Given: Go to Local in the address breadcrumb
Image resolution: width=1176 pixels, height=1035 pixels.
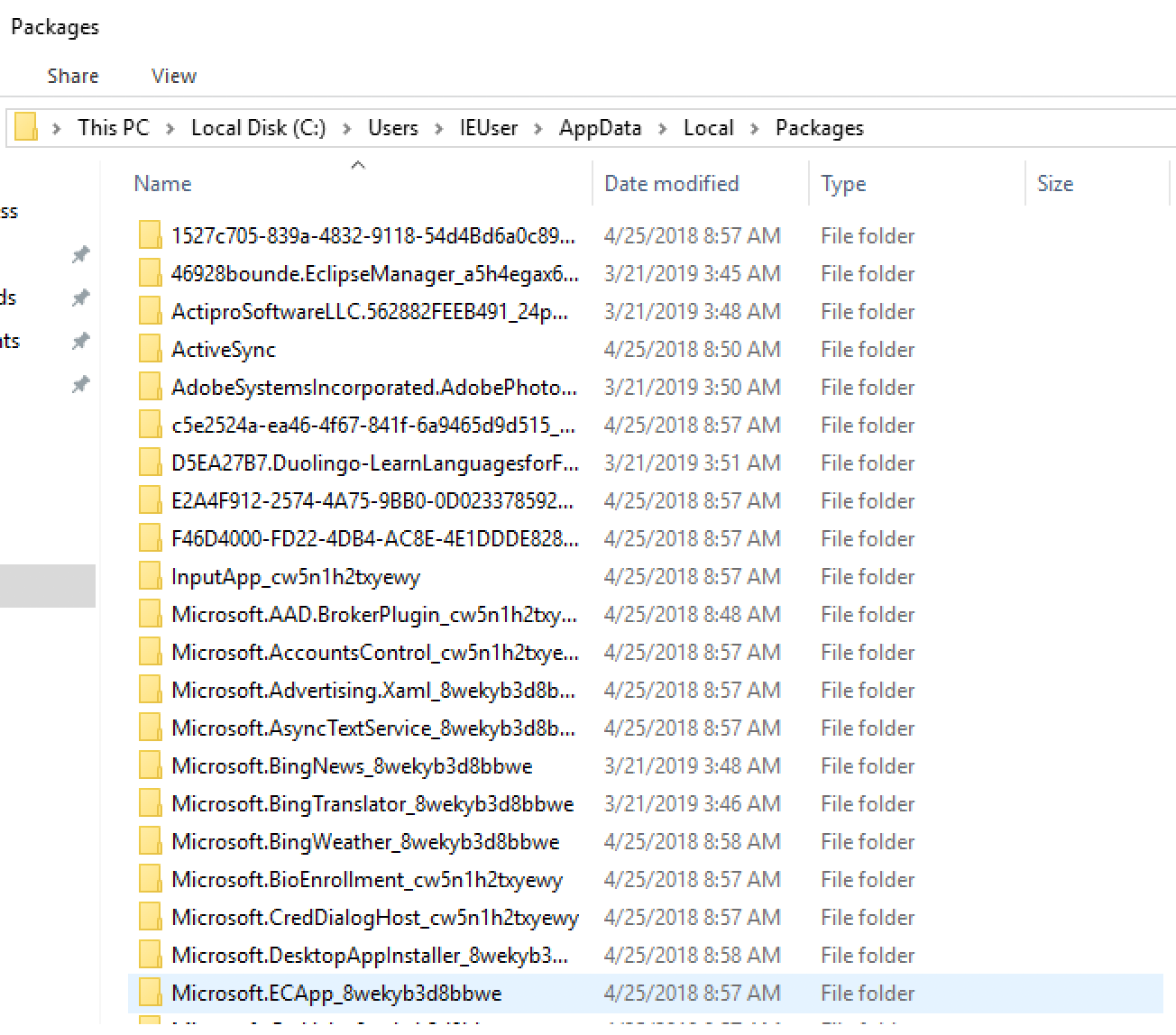Looking at the screenshot, I should point(709,128).
